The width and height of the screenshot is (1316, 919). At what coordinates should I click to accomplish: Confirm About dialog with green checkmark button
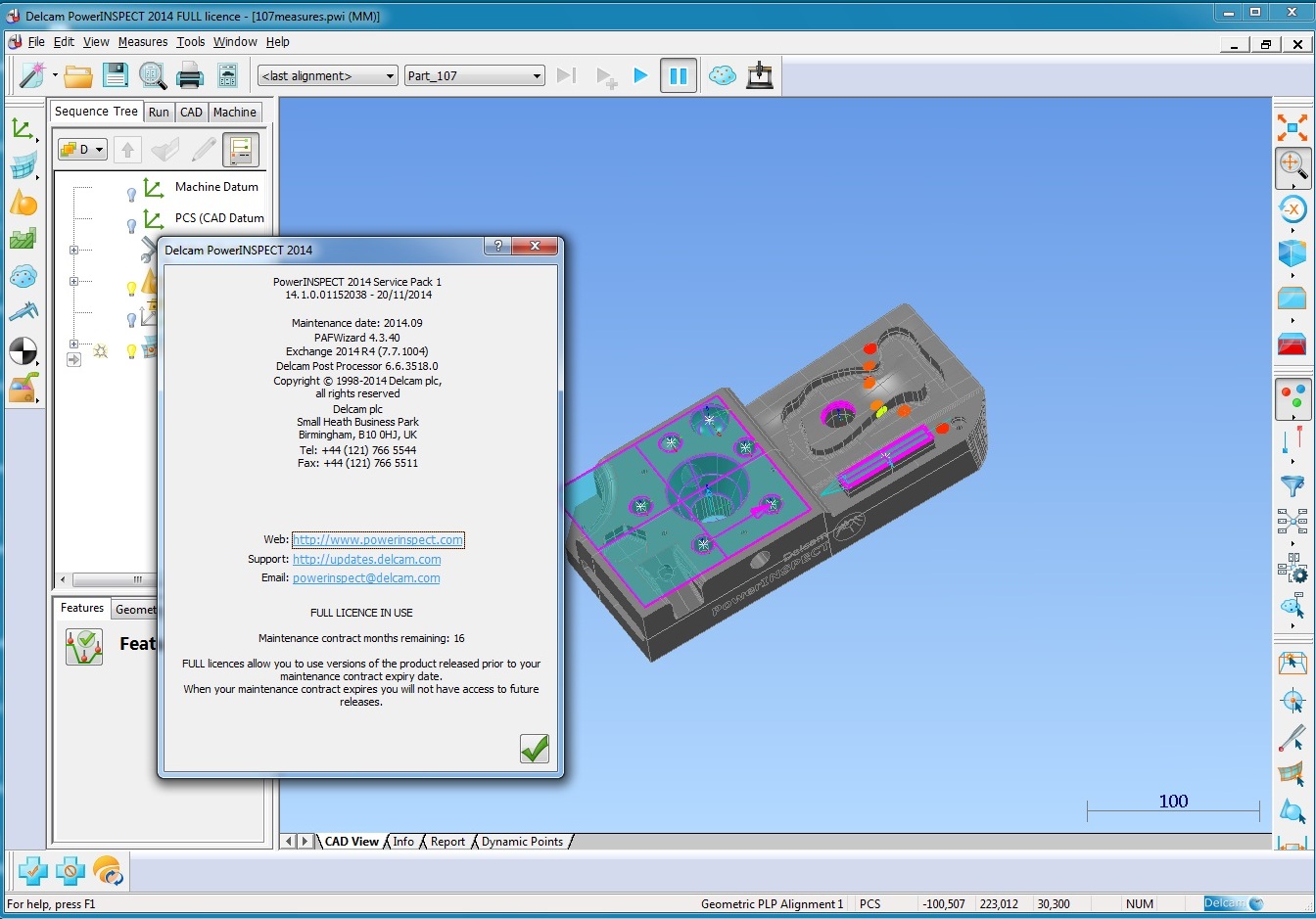click(535, 749)
